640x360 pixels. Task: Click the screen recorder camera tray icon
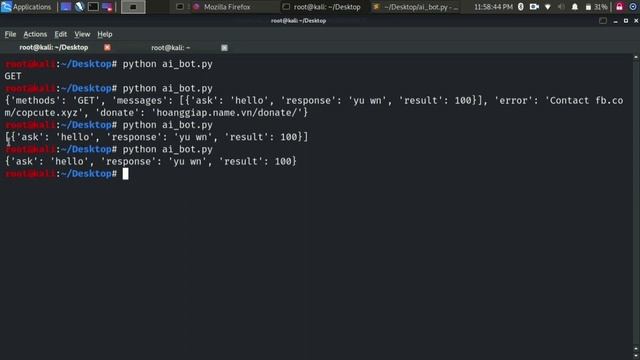[534, 7]
